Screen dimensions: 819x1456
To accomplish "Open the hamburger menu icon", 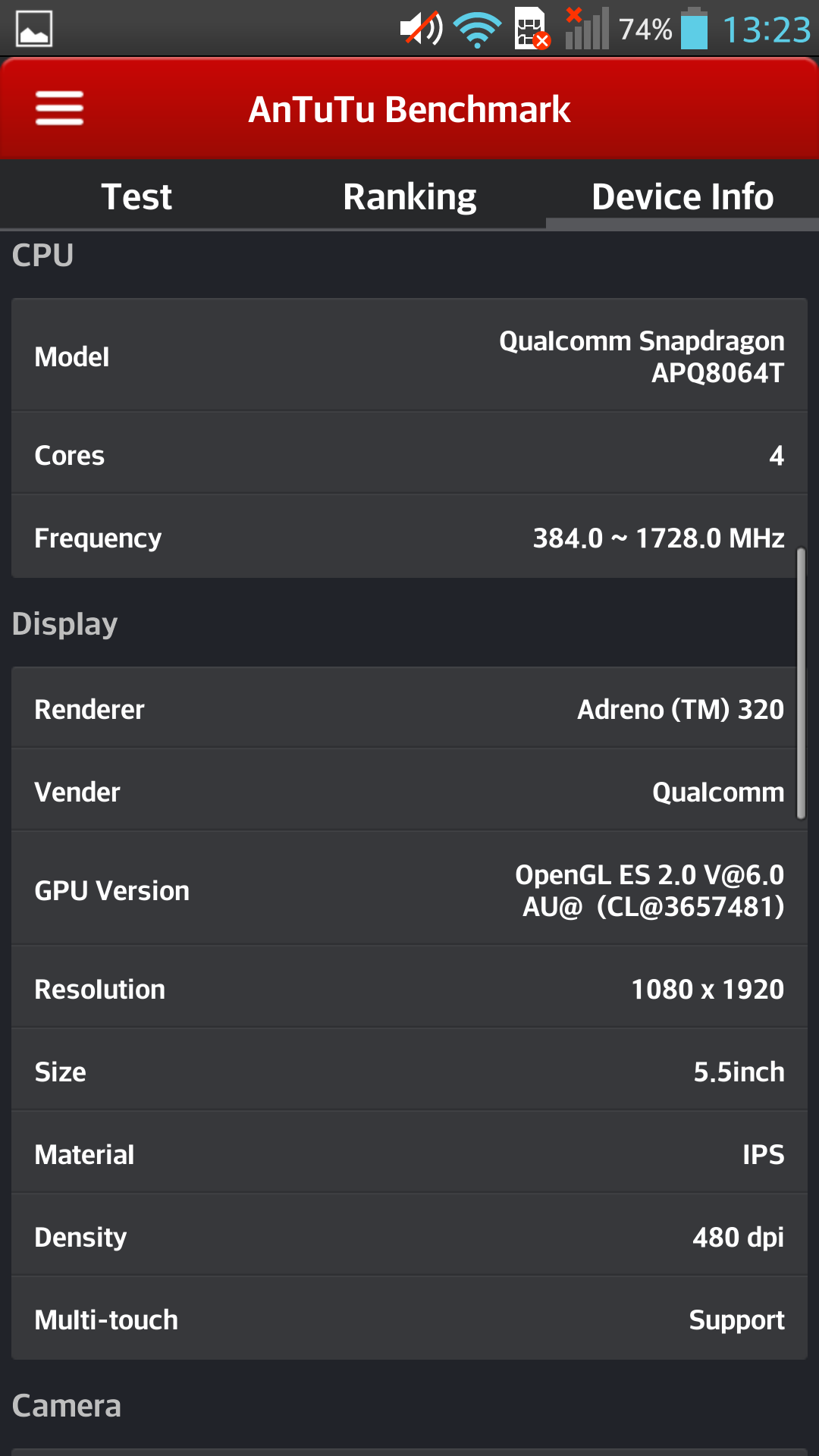I will [x=59, y=108].
